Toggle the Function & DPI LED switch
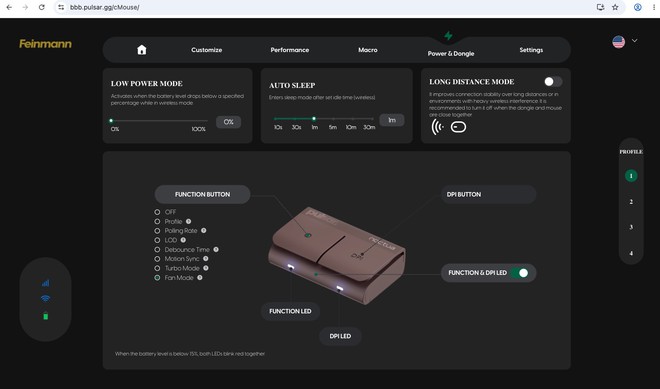 point(520,273)
